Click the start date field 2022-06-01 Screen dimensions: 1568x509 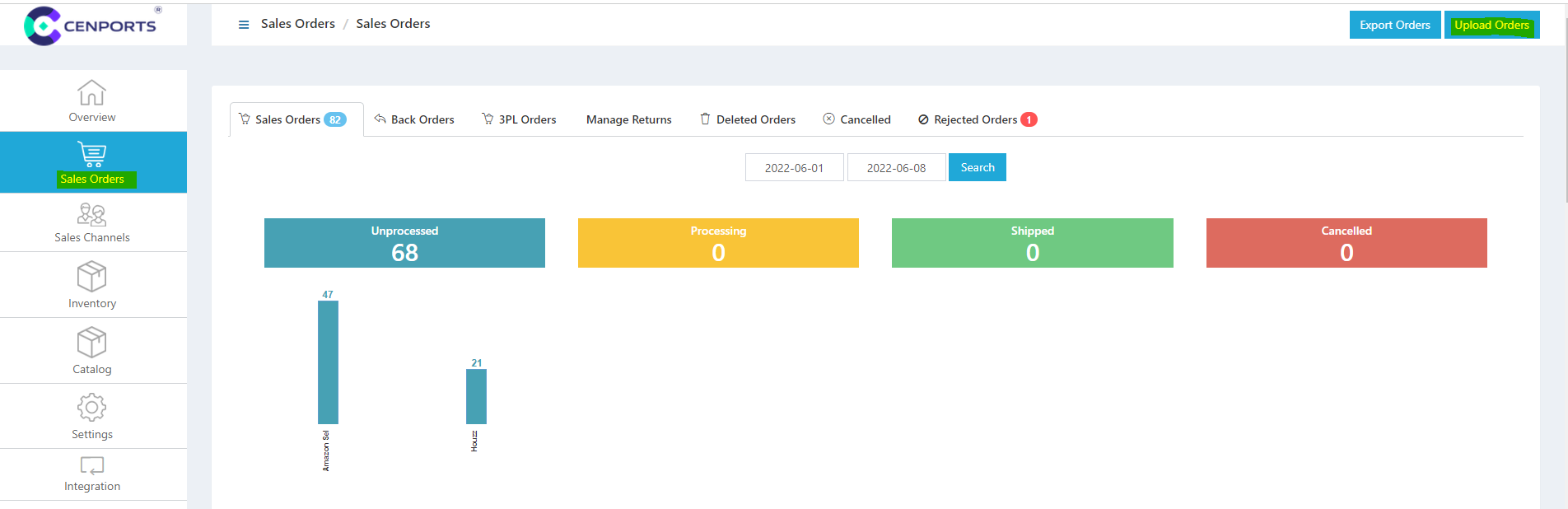click(x=794, y=168)
